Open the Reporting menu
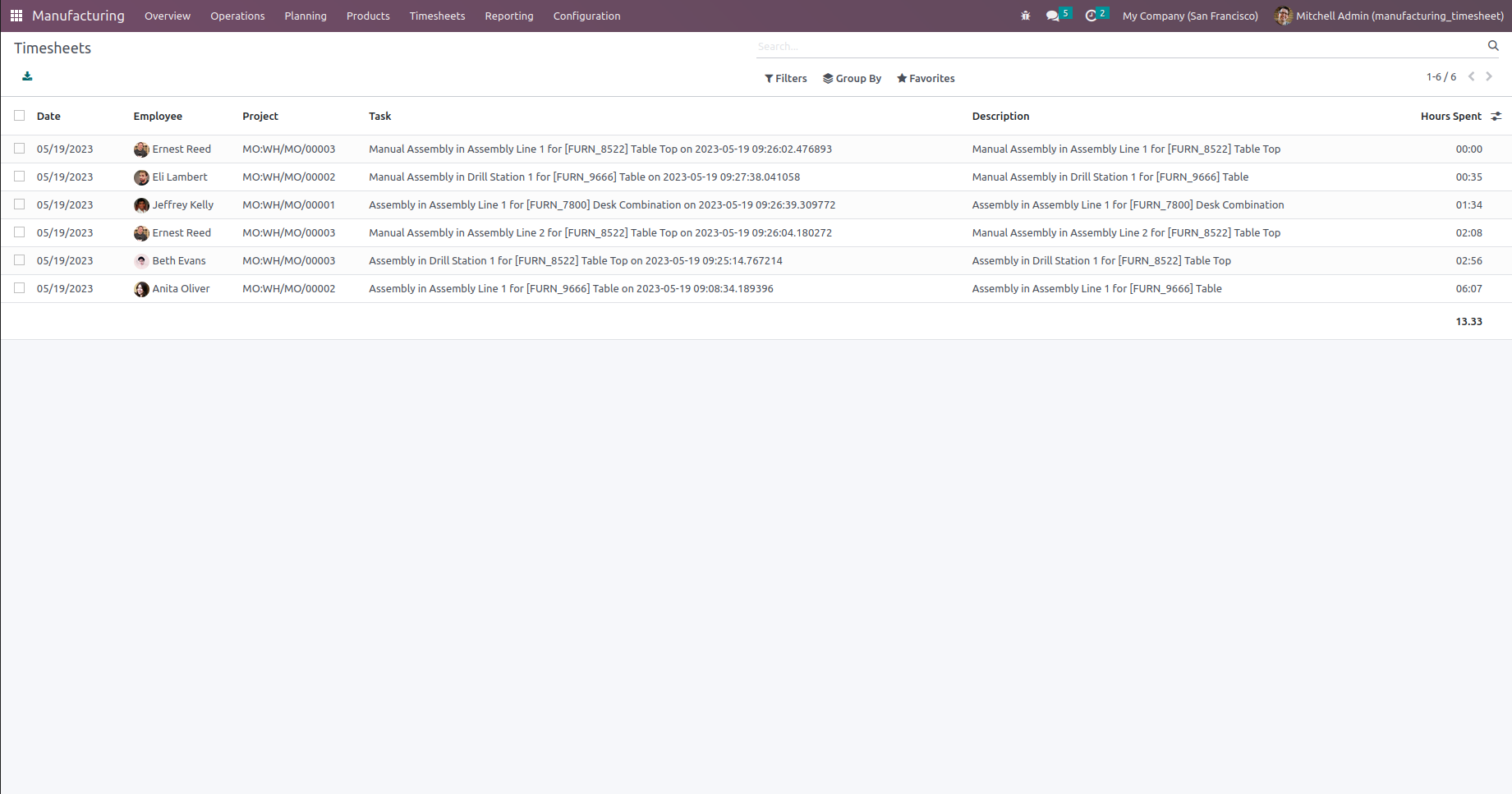This screenshot has width=1512, height=794. pyautogui.click(x=509, y=16)
